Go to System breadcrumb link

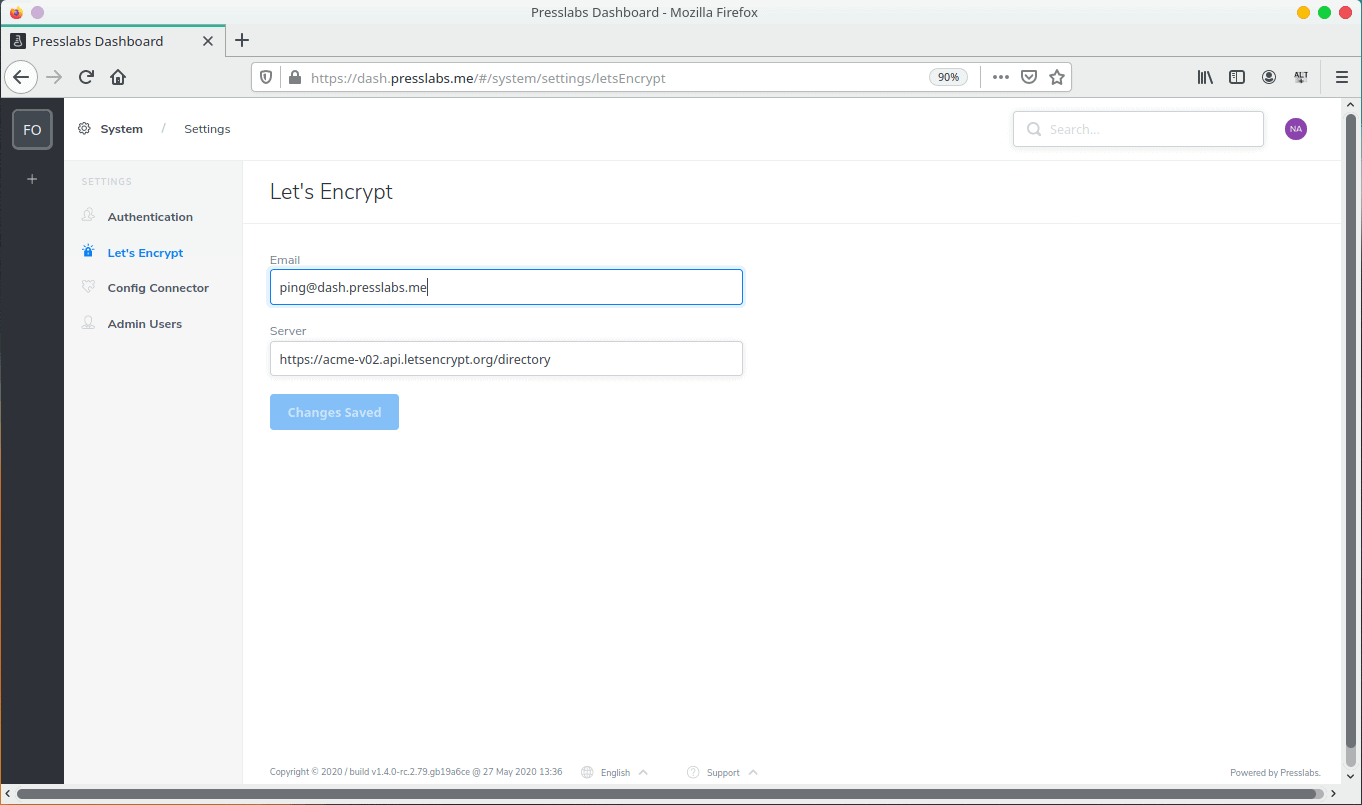(x=122, y=129)
